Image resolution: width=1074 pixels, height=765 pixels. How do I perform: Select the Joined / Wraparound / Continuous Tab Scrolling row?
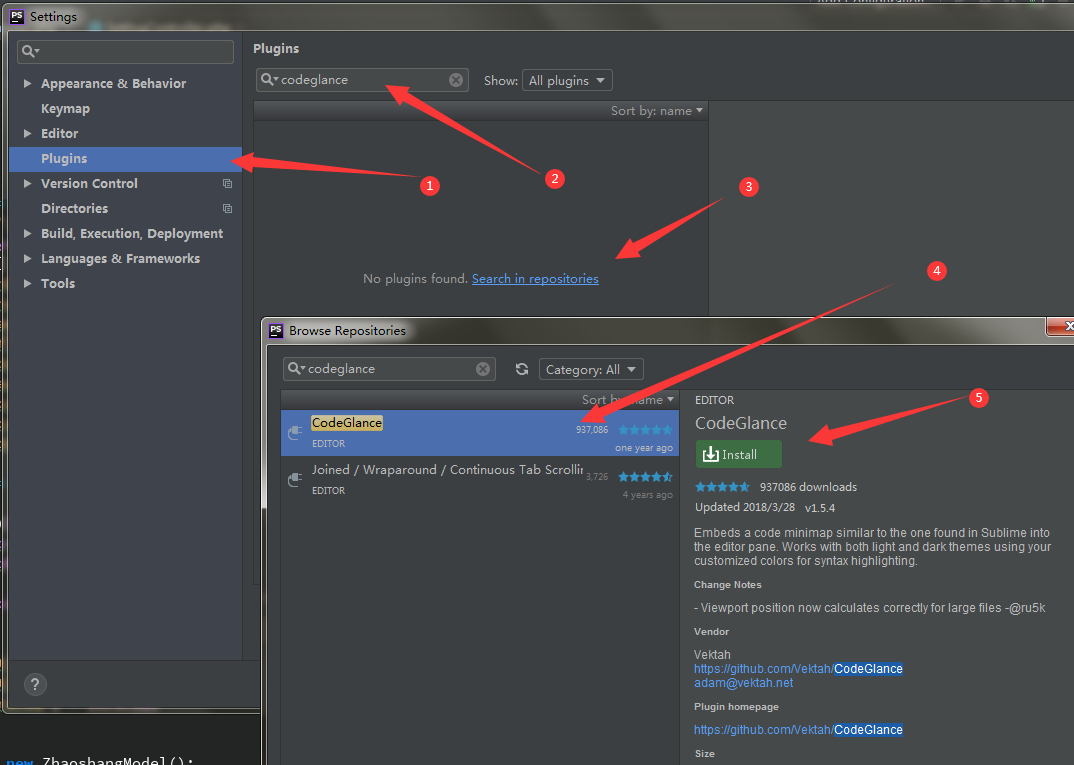click(x=479, y=479)
